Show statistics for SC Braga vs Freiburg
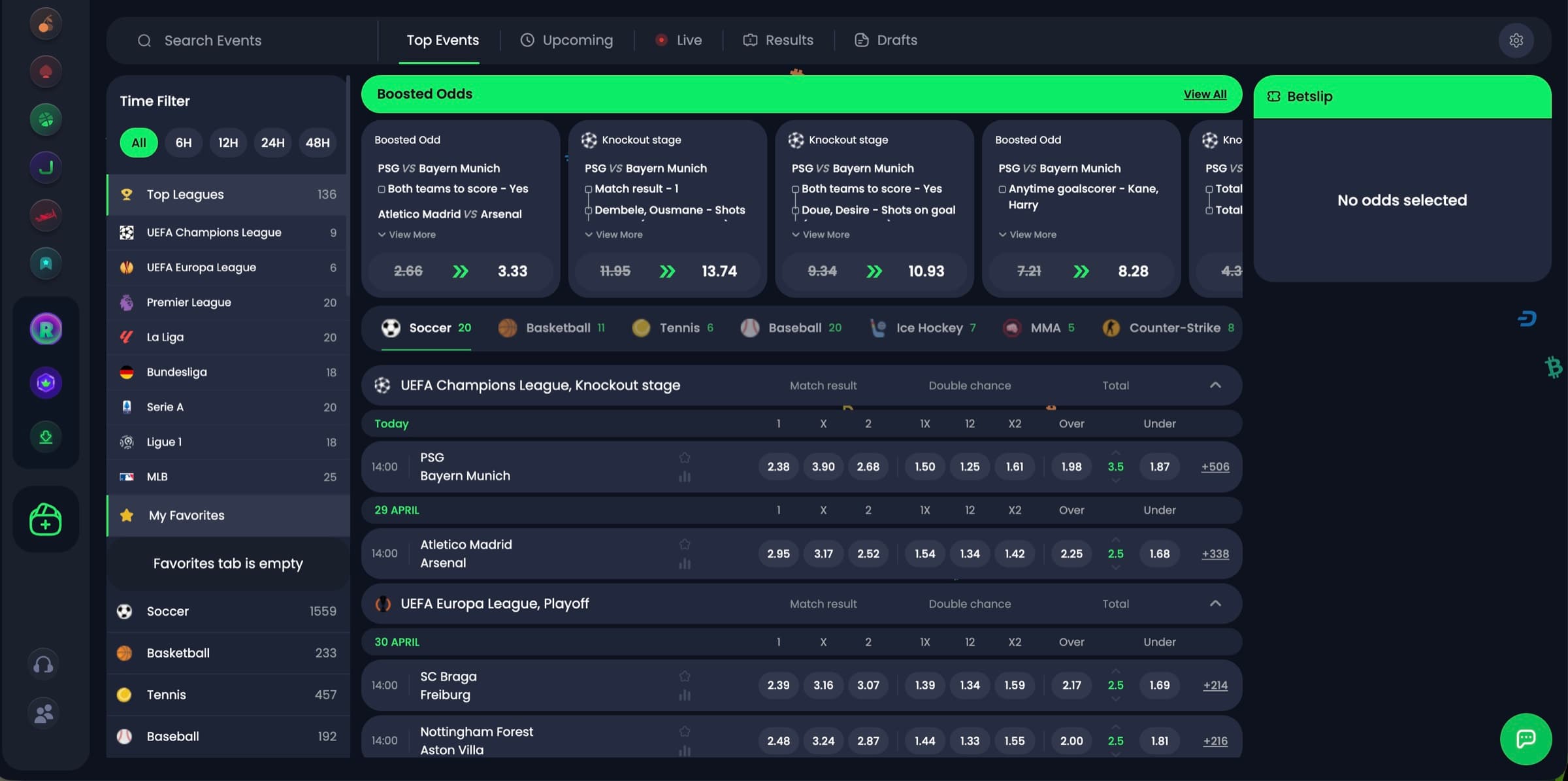The image size is (1568, 781). click(685, 695)
